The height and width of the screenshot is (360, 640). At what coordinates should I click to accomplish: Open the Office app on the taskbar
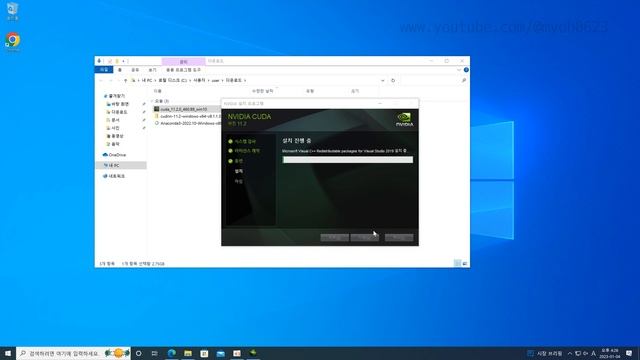click(237, 353)
